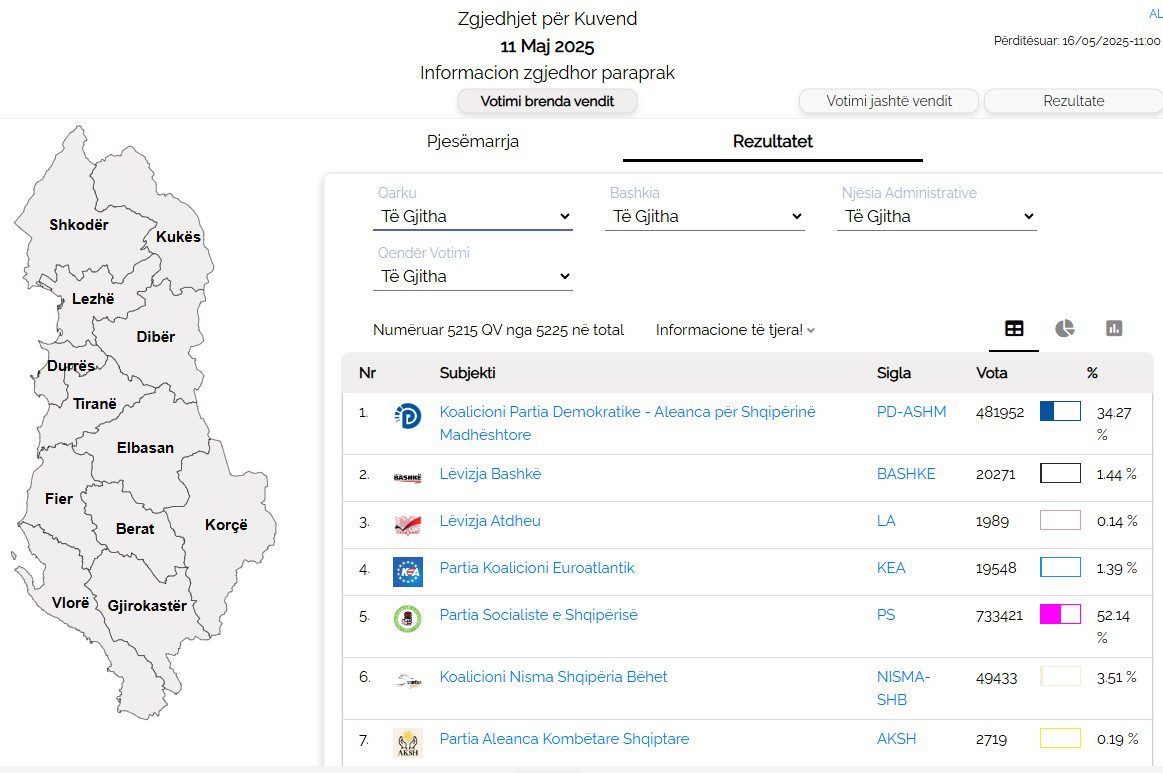Image resolution: width=1163 pixels, height=773 pixels.
Task: Click NISMA-SHB cream percentage bar
Action: coord(1060,676)
